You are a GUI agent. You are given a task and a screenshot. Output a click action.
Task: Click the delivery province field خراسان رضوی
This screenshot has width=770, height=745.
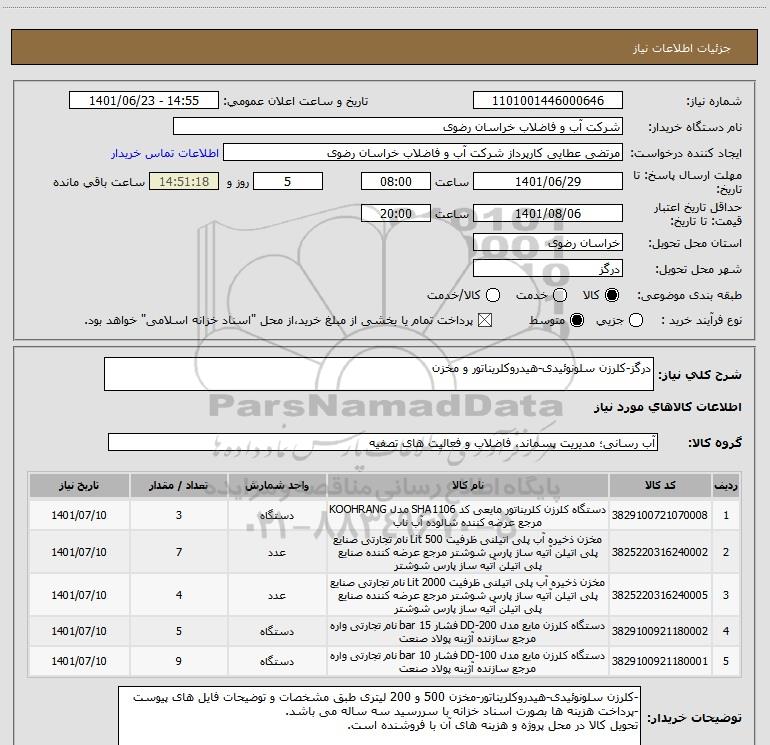click(x=548, y=243)
